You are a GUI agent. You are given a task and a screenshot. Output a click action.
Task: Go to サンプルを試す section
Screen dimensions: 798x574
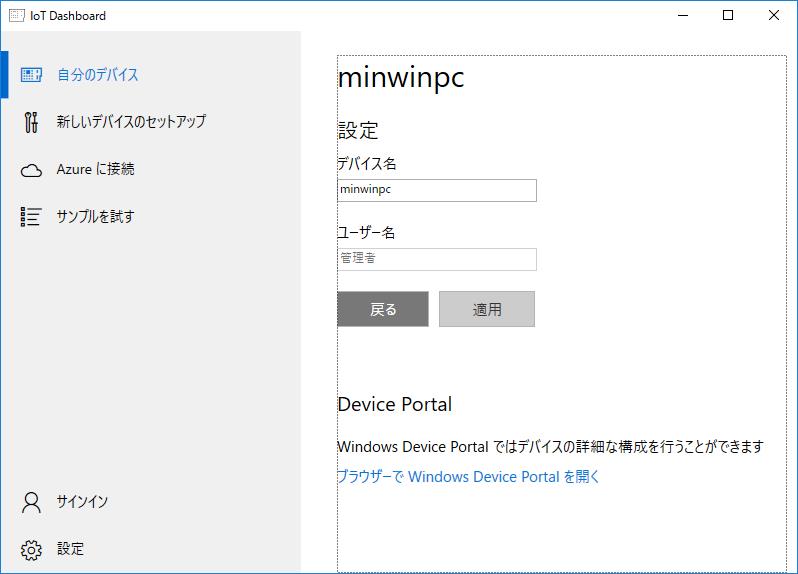coord(151,217)
